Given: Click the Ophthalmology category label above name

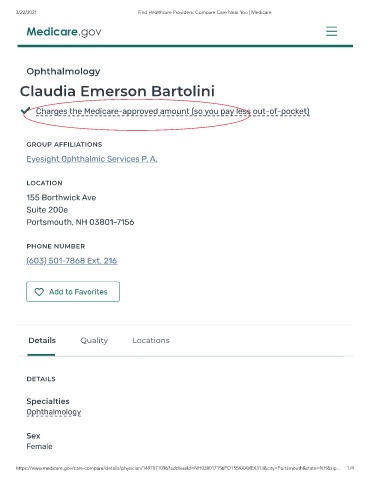Looking at the screenshot, I should [x=63, y=71].
